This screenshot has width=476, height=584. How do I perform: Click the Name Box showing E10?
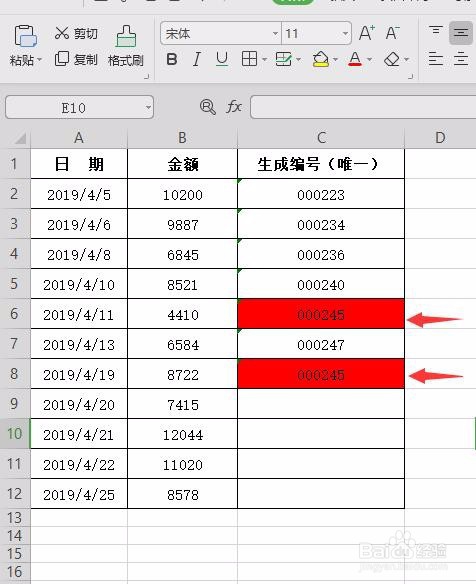pyautogui.click(x=74, y=108)
